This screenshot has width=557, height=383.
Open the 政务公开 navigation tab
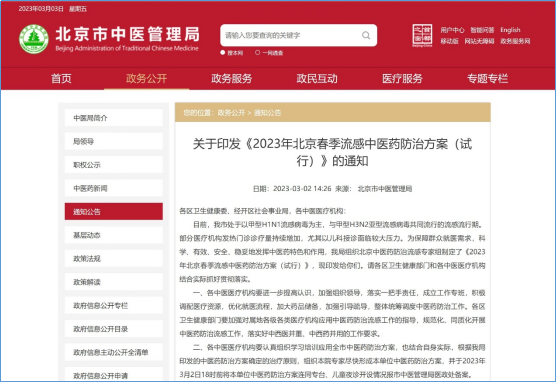146,79
